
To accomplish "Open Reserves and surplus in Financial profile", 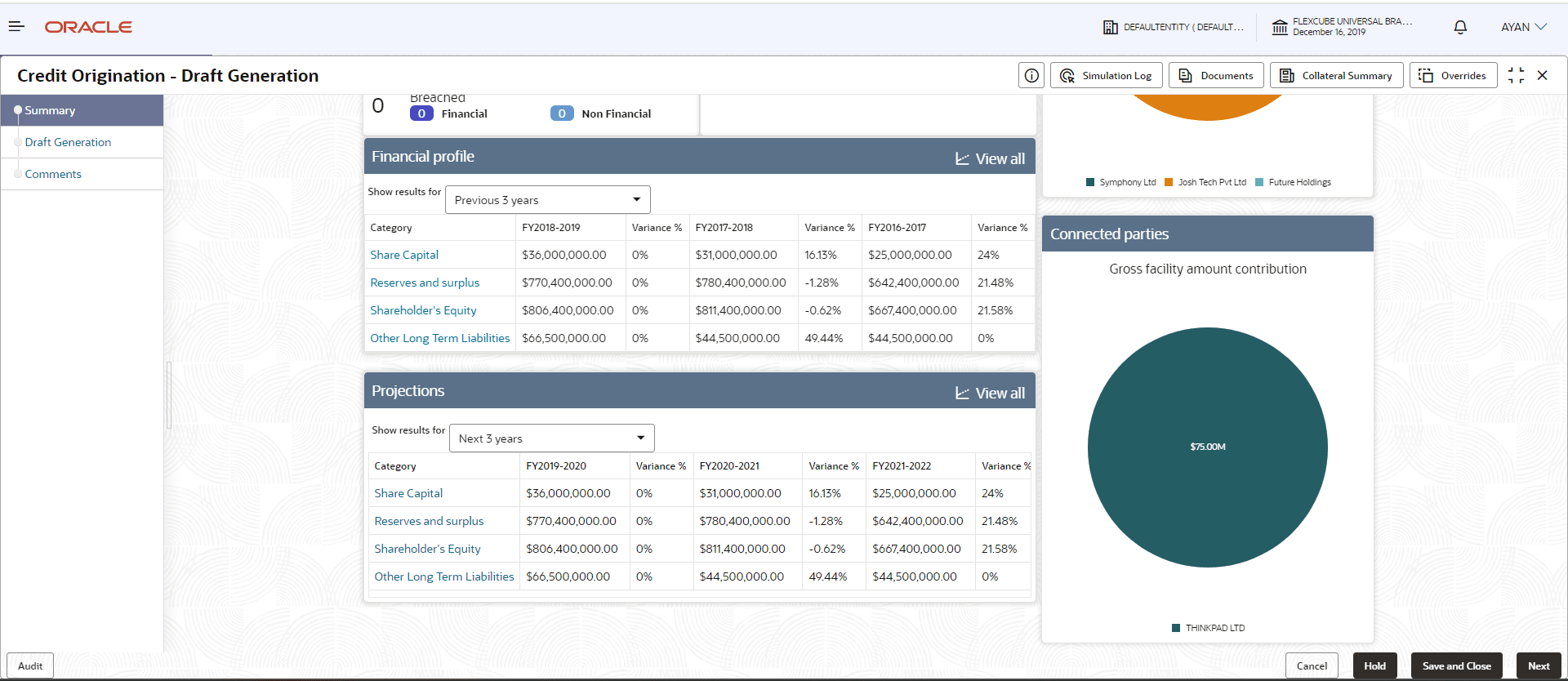I will [425, 283].
